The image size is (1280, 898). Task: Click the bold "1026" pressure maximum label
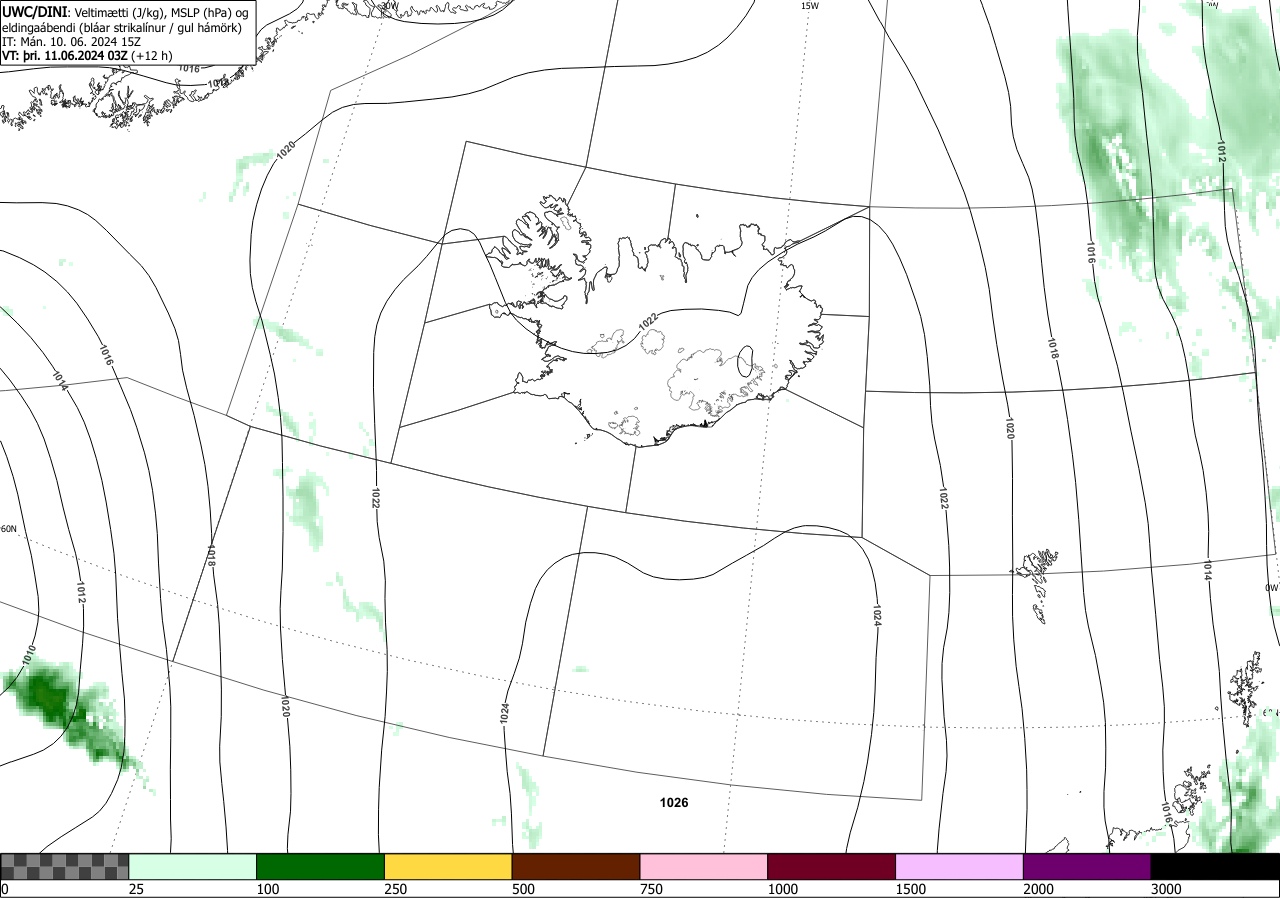(674, 802)
